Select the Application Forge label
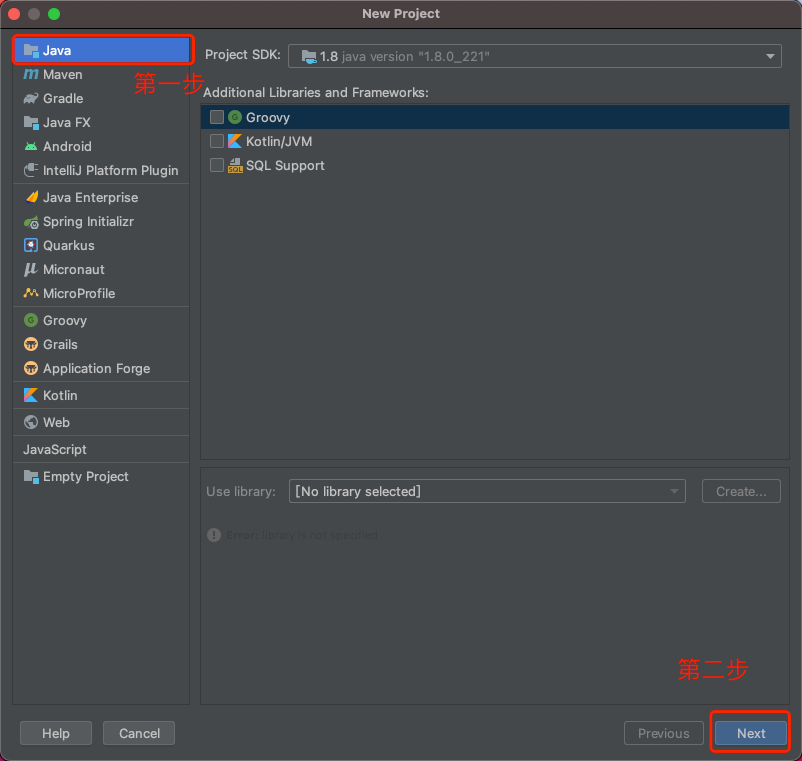The width and height of the screenshot is (802, 761). (x=97, y=369)
